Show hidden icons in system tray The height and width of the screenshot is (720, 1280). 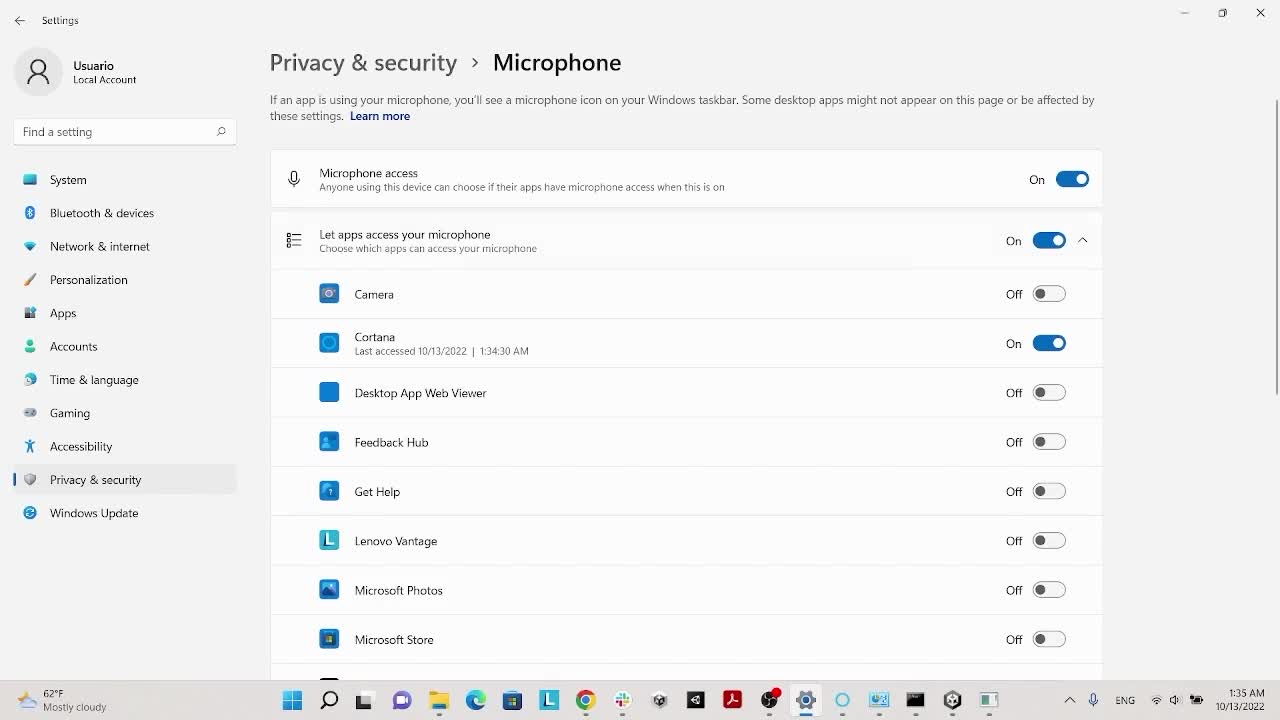[x=1069, y=700]
